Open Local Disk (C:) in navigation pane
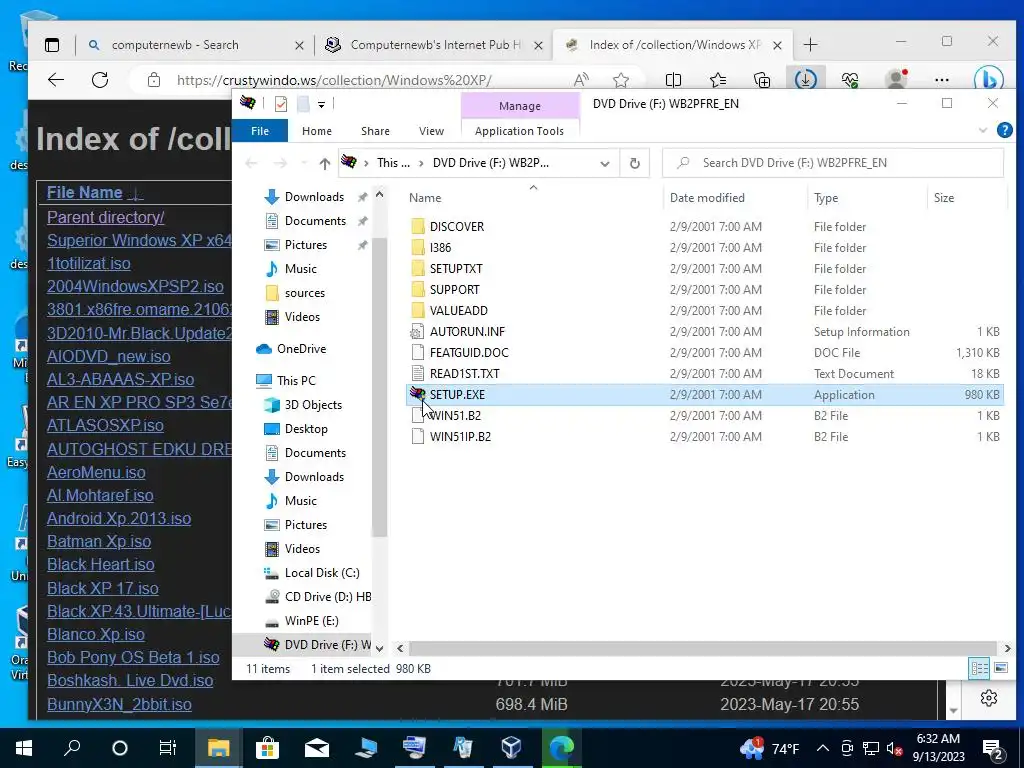The width and height of the screenshot is (1024, 768). tap(321, 573)
